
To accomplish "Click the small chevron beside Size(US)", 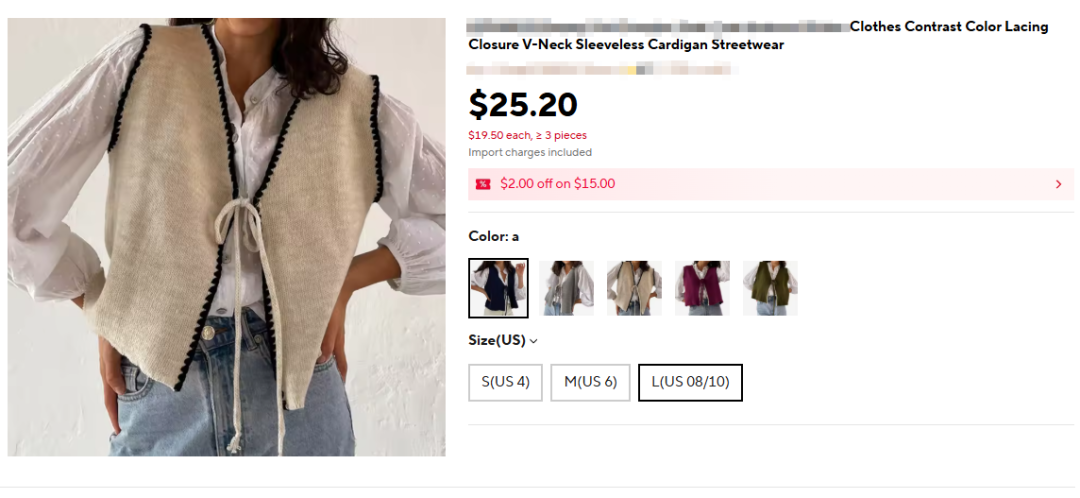I will [534, 341].
